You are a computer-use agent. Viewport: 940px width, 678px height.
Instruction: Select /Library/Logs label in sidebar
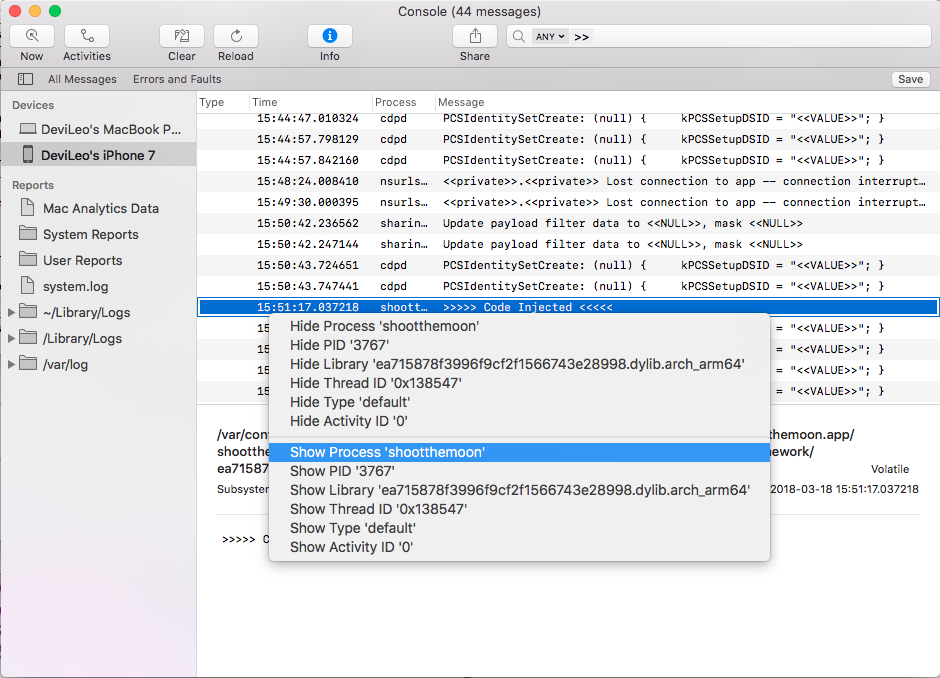tap(82, 338)
